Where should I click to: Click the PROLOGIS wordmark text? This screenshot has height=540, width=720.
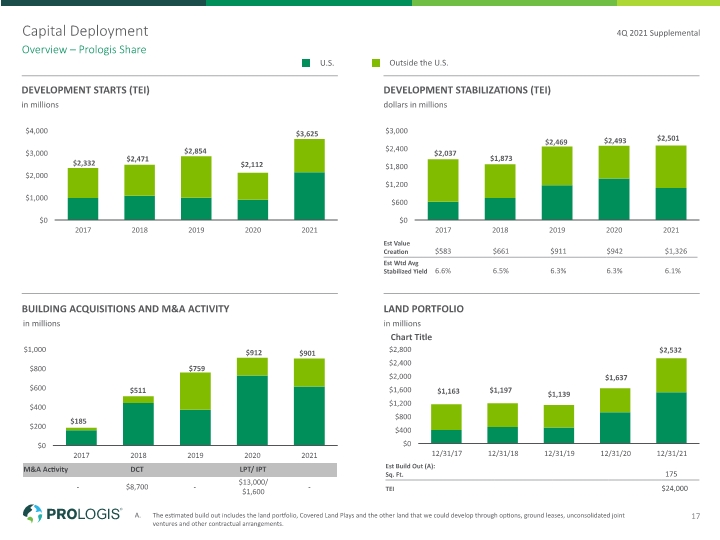[x=84, y=513]
